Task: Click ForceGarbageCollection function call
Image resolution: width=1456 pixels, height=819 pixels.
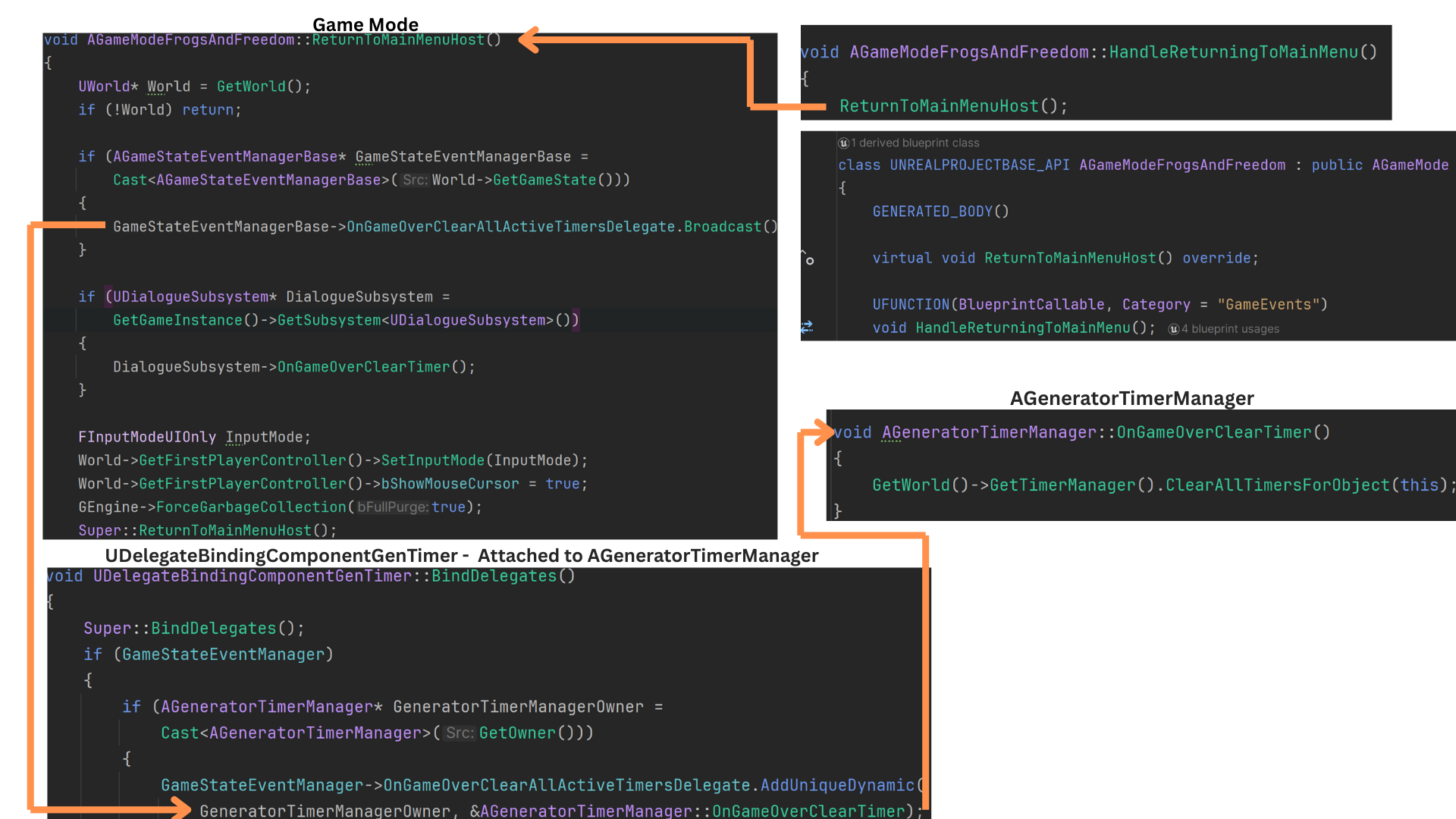Action: (251, 507)
